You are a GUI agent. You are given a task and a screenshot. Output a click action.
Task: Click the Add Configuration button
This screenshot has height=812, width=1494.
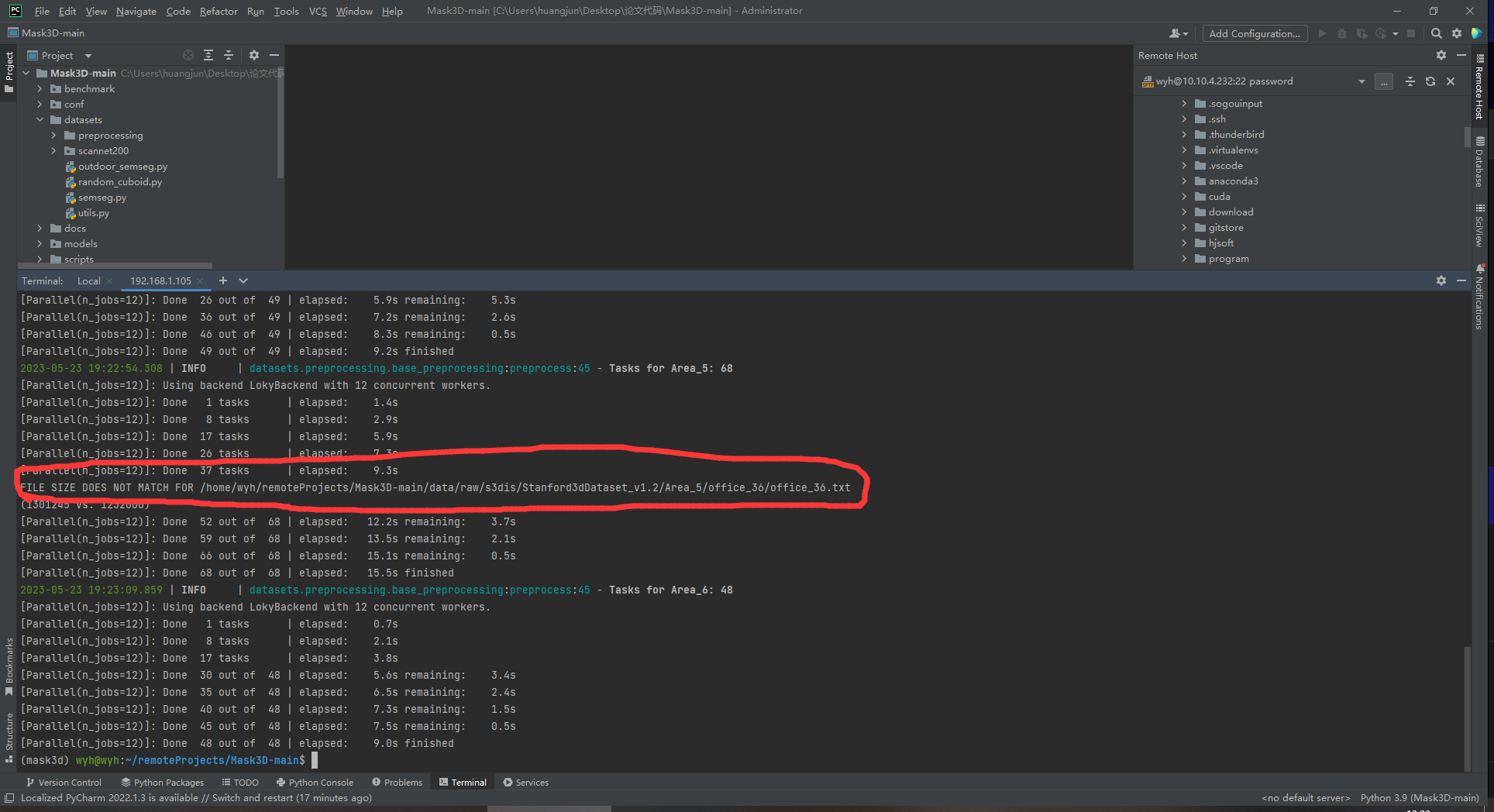1255,33
